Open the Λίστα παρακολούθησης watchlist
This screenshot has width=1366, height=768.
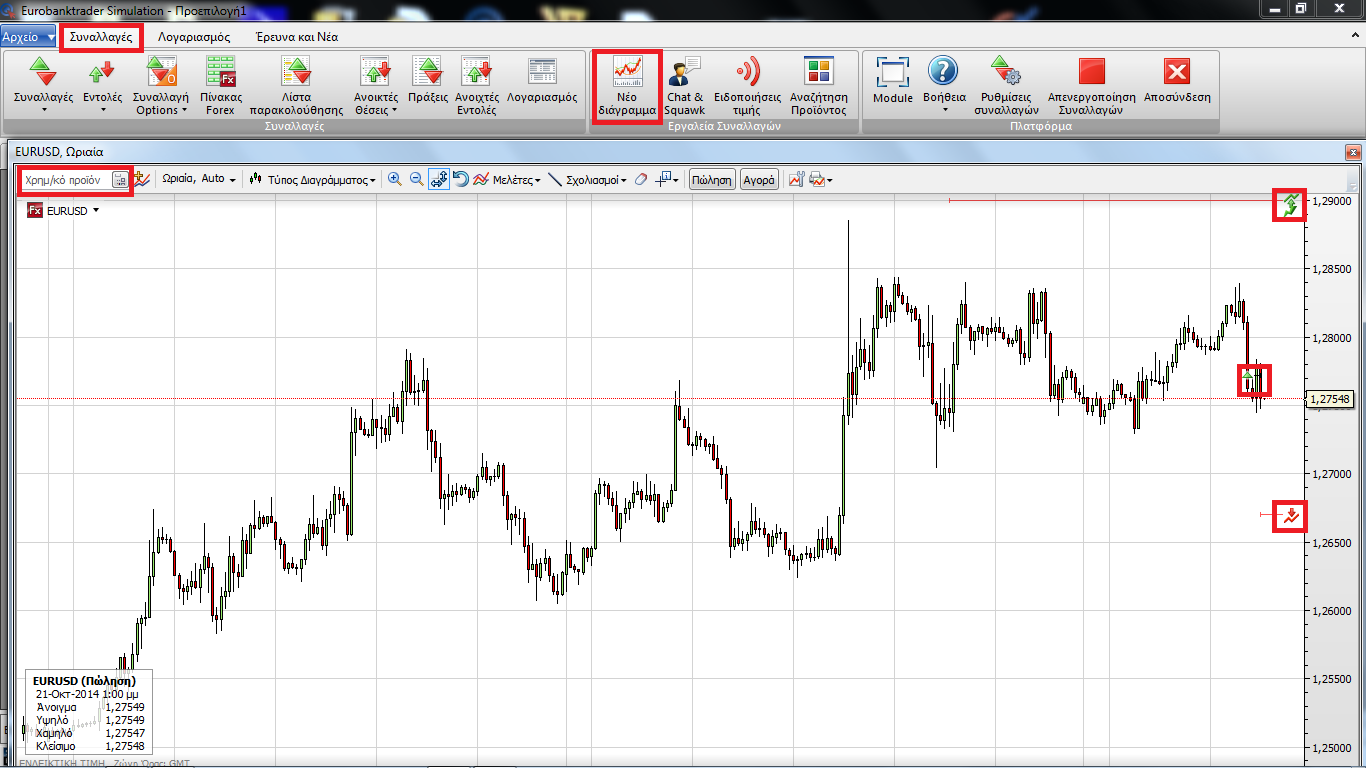[x=296, y=85]
